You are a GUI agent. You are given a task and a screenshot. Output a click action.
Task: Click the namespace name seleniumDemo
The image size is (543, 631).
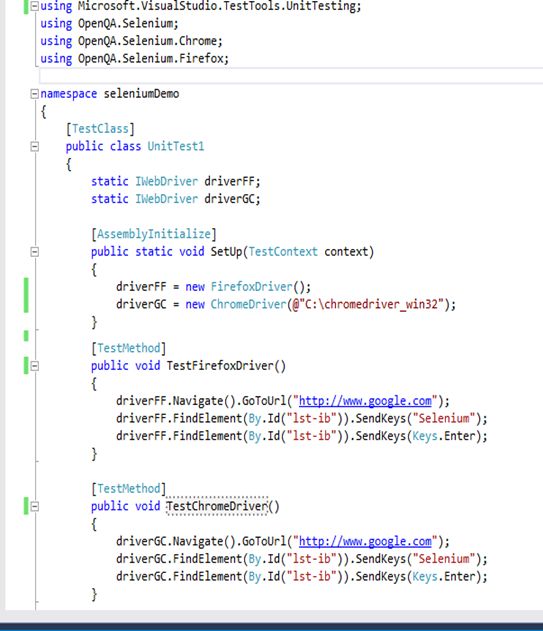[141, 94]
